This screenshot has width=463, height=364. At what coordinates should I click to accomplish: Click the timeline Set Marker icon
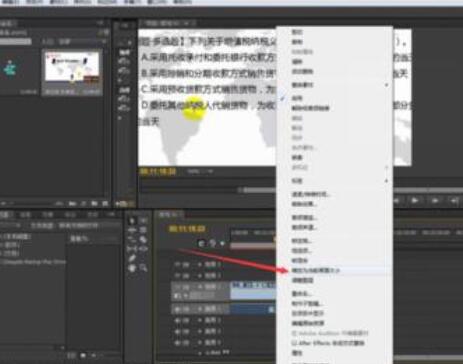222,244
